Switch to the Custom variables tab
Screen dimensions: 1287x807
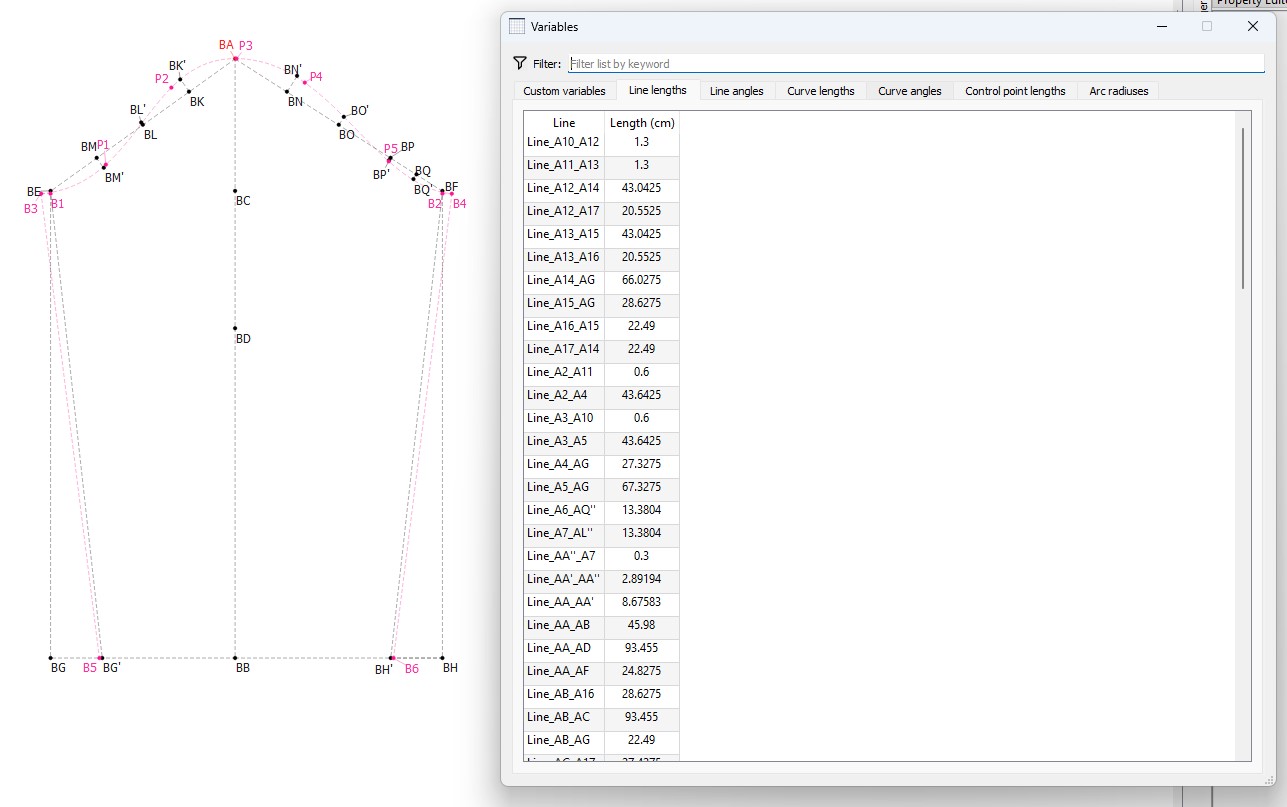pos(564,91)
